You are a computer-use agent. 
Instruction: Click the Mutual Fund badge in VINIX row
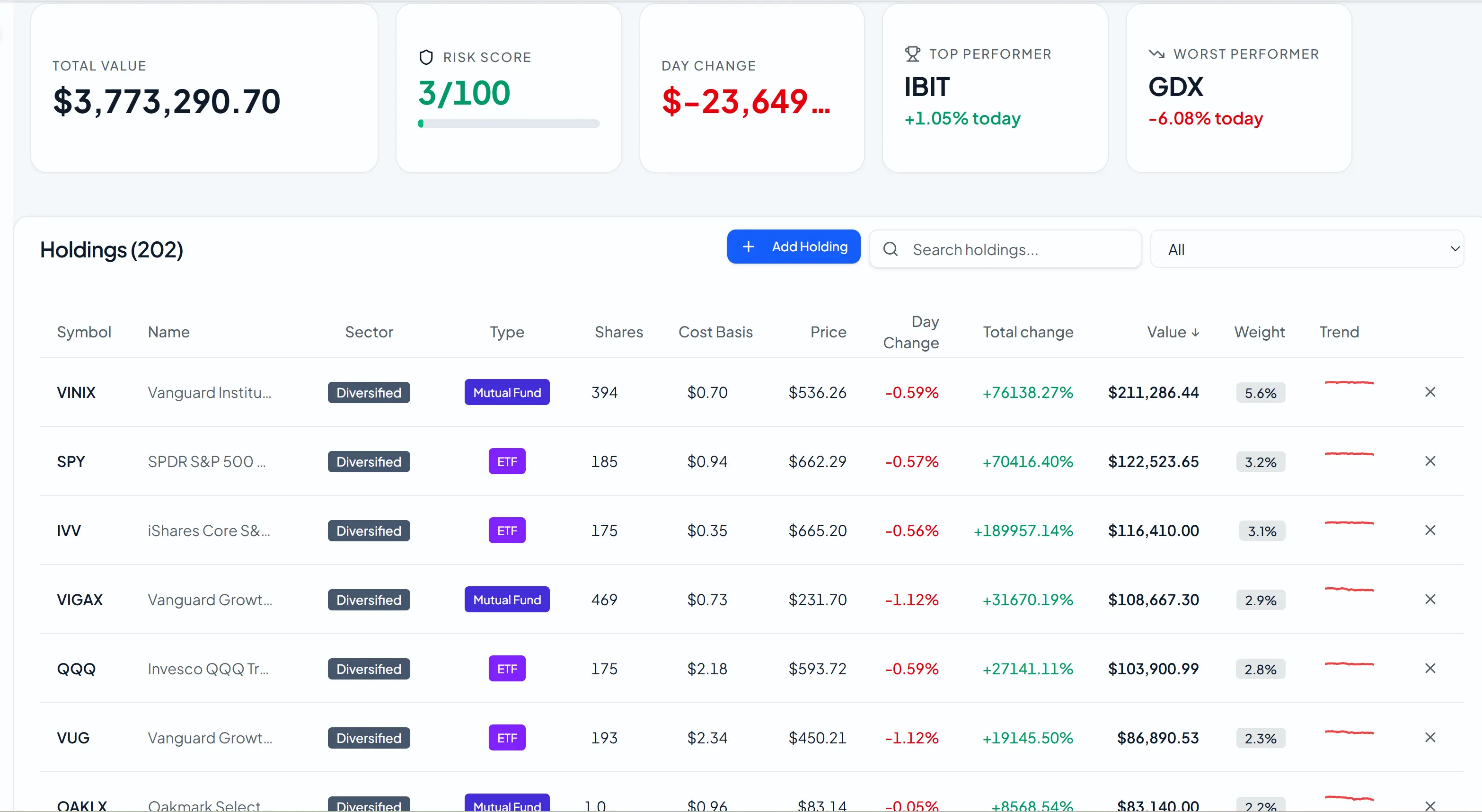tap(507, 392)
